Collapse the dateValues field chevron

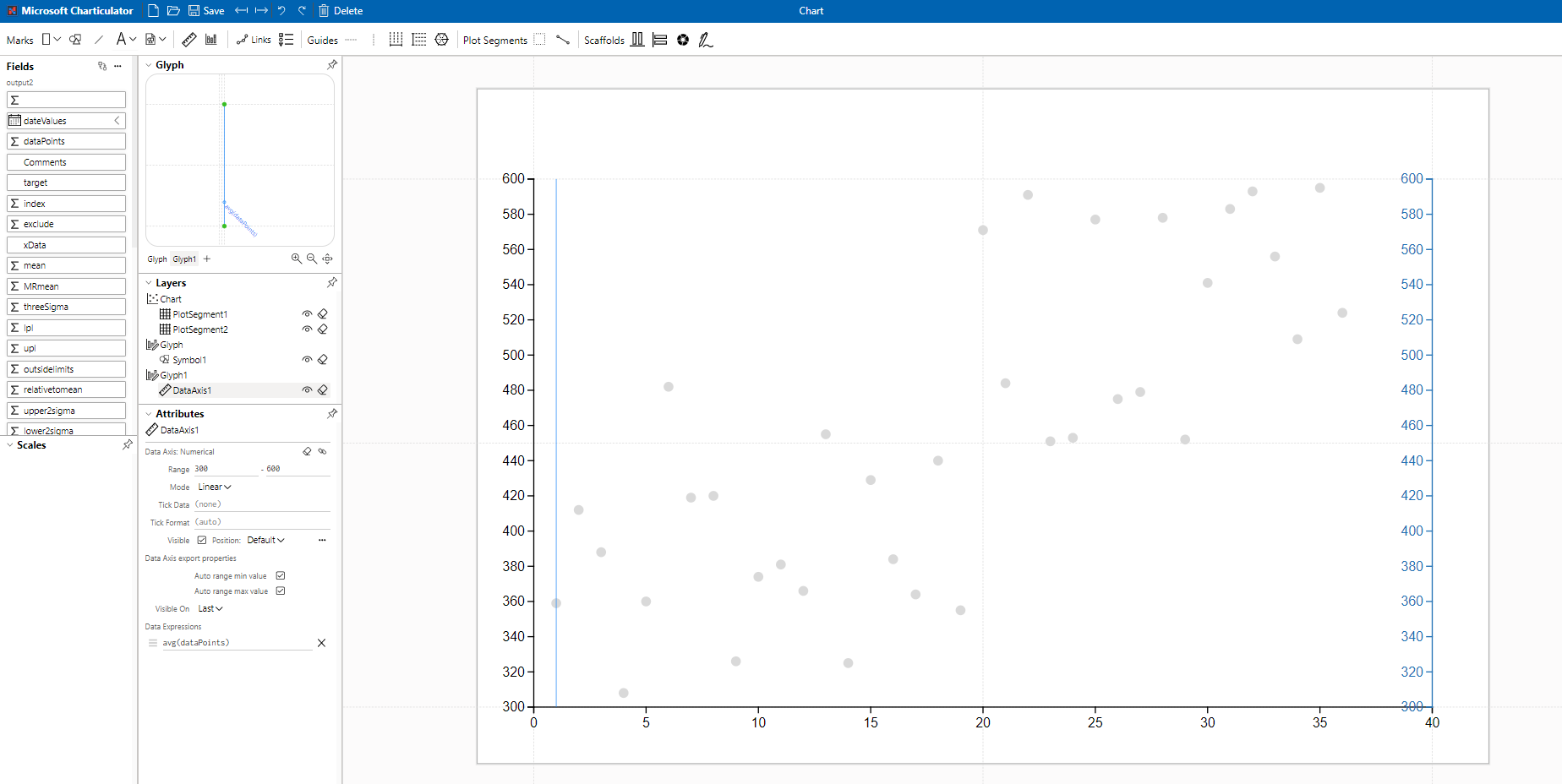point(117,120)
